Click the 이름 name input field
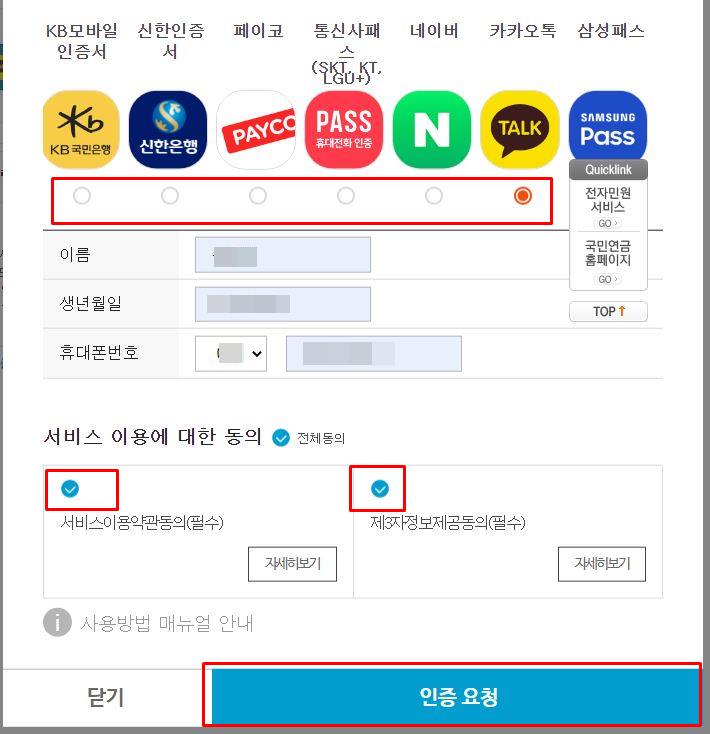This screenshot has width=710, height=734. tap(283, 255)
